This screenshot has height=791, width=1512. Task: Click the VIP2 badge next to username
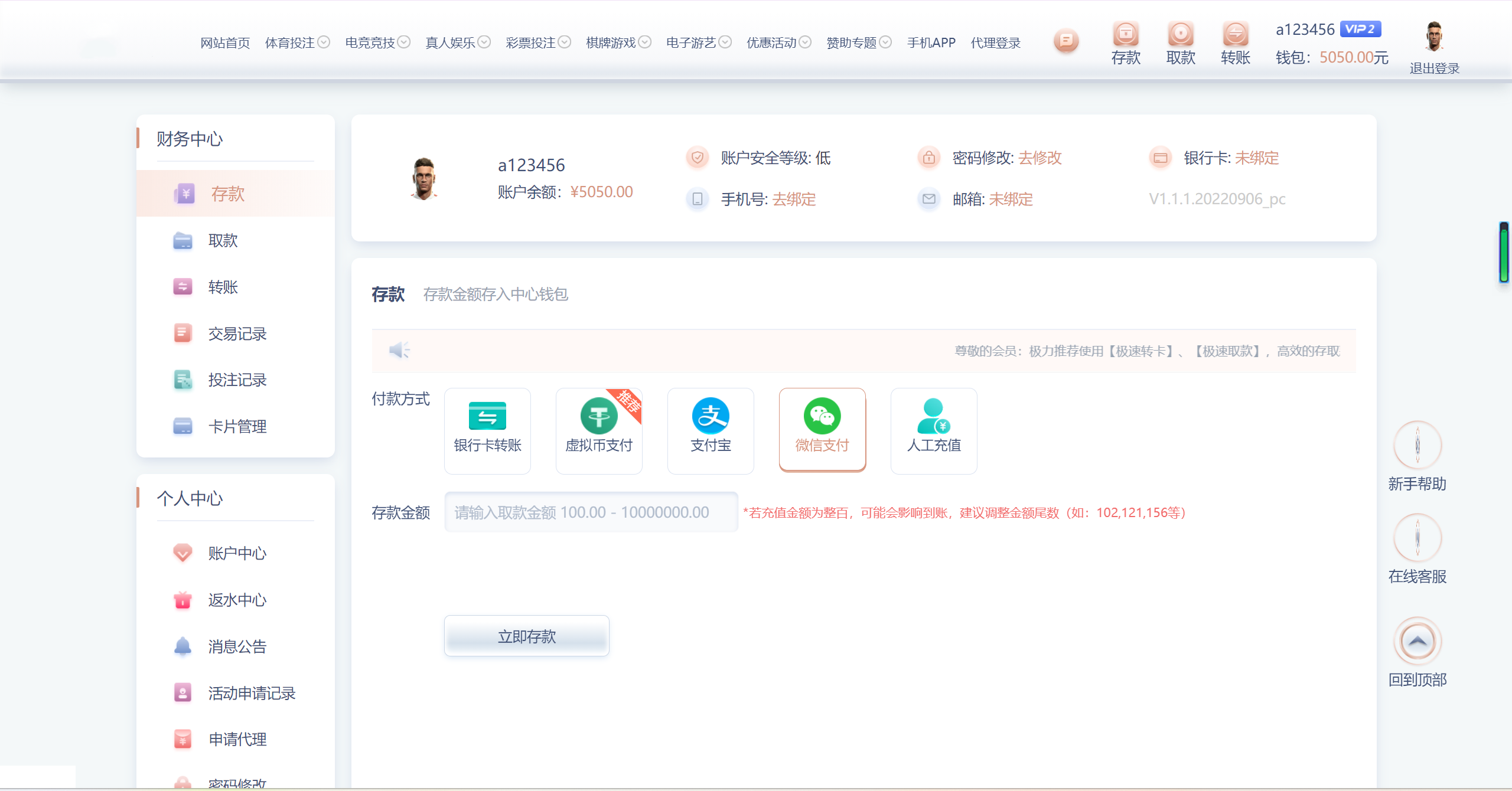tap(1360, 29)
